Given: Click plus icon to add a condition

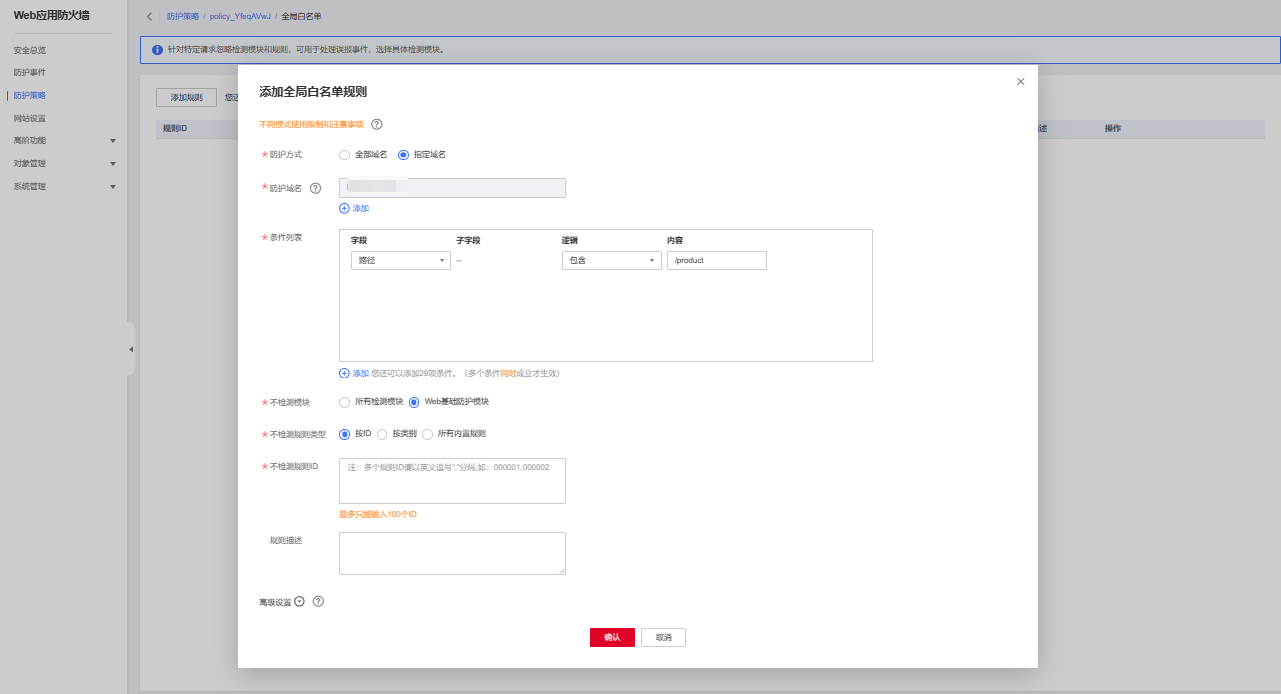Looking at the screenshot, I should [x=344, y=373].
